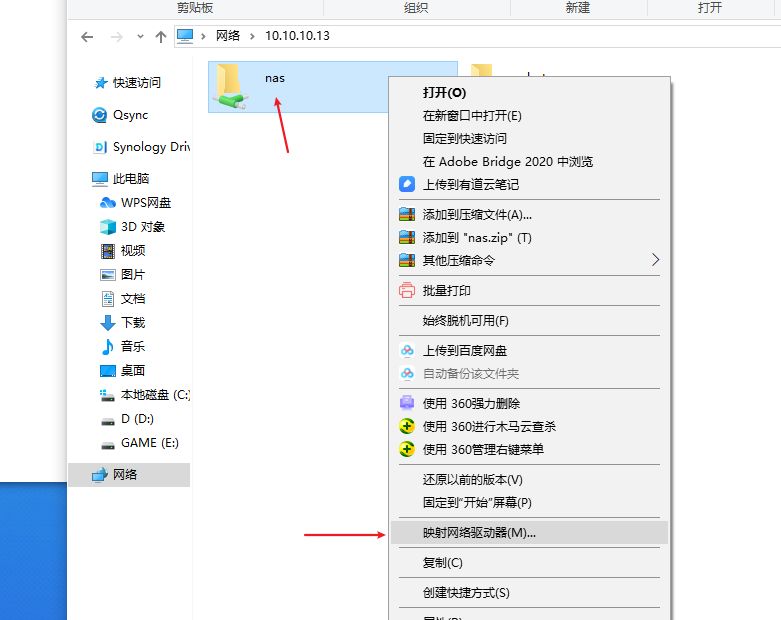Viewport: 781px width, 620px height.
Task: Choose 在 Adobe Bridge 2020 中浏览
Action: click(x=508, y=161)
